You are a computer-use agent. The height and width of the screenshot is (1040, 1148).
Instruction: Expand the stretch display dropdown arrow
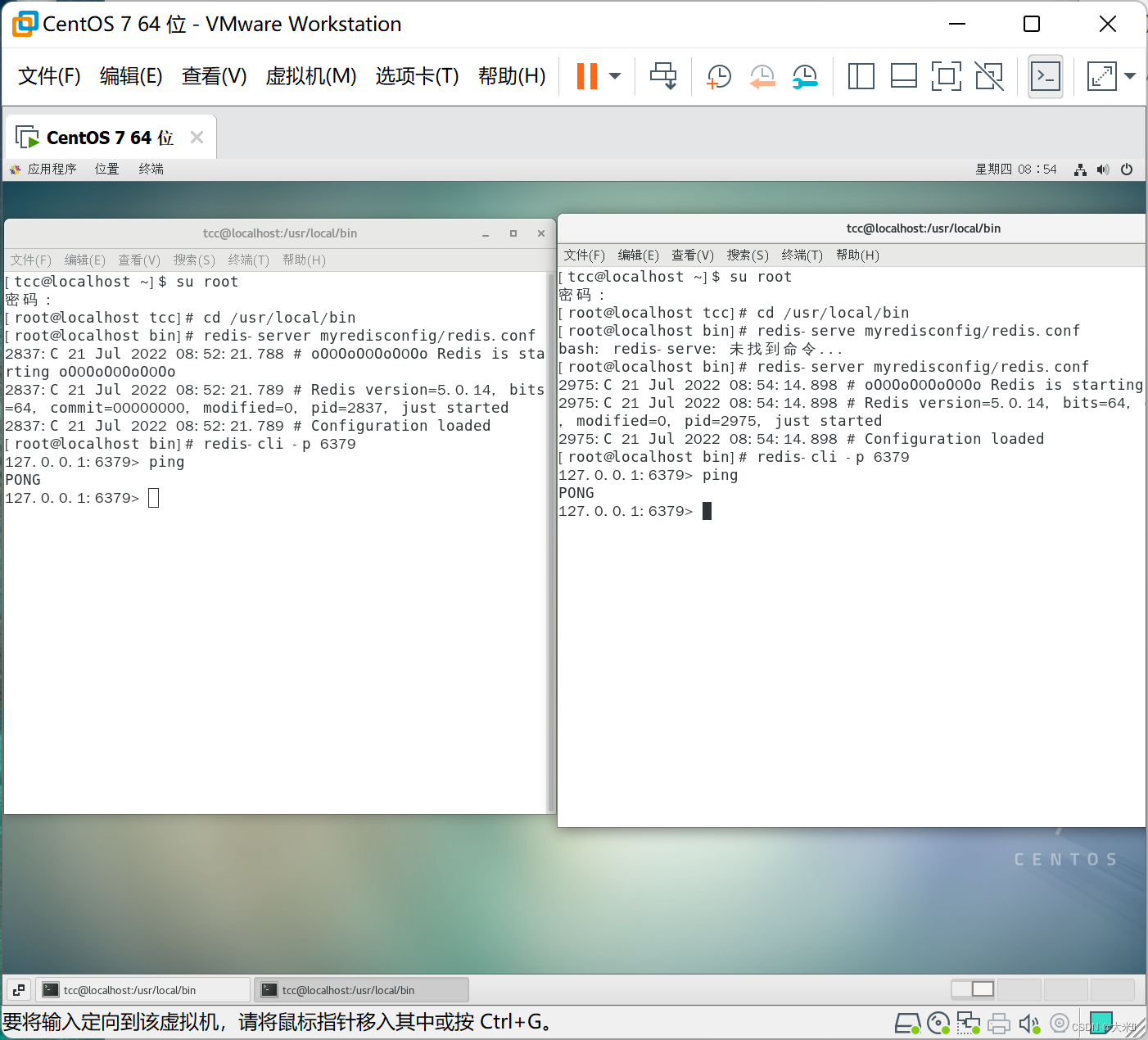pos(1130,76)
